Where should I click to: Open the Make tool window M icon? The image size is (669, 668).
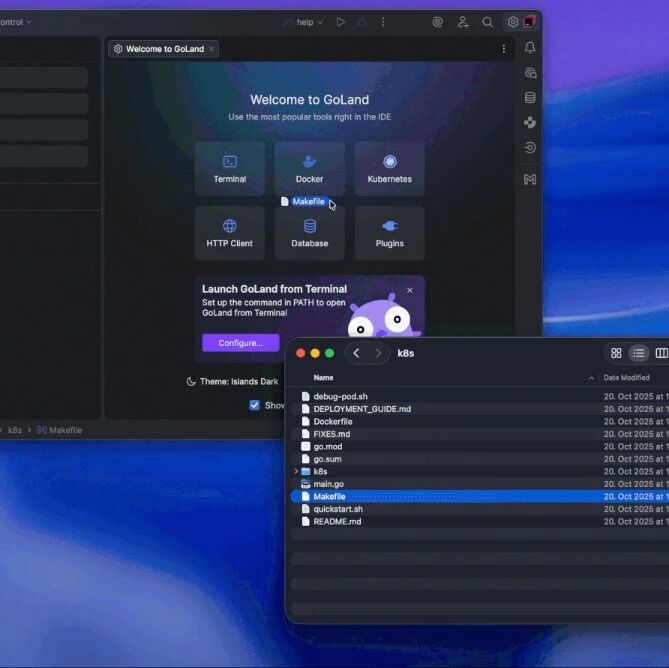tap(530, 179)
